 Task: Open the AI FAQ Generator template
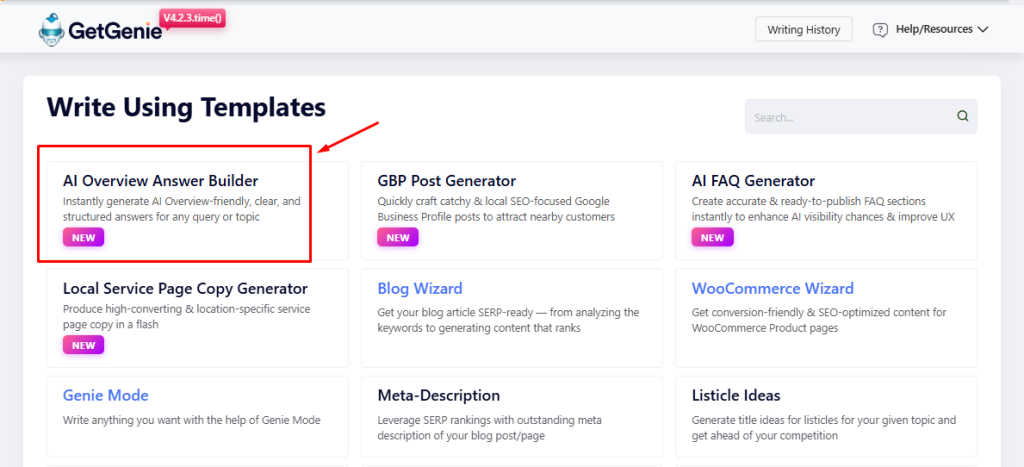(x=753, y=181)
